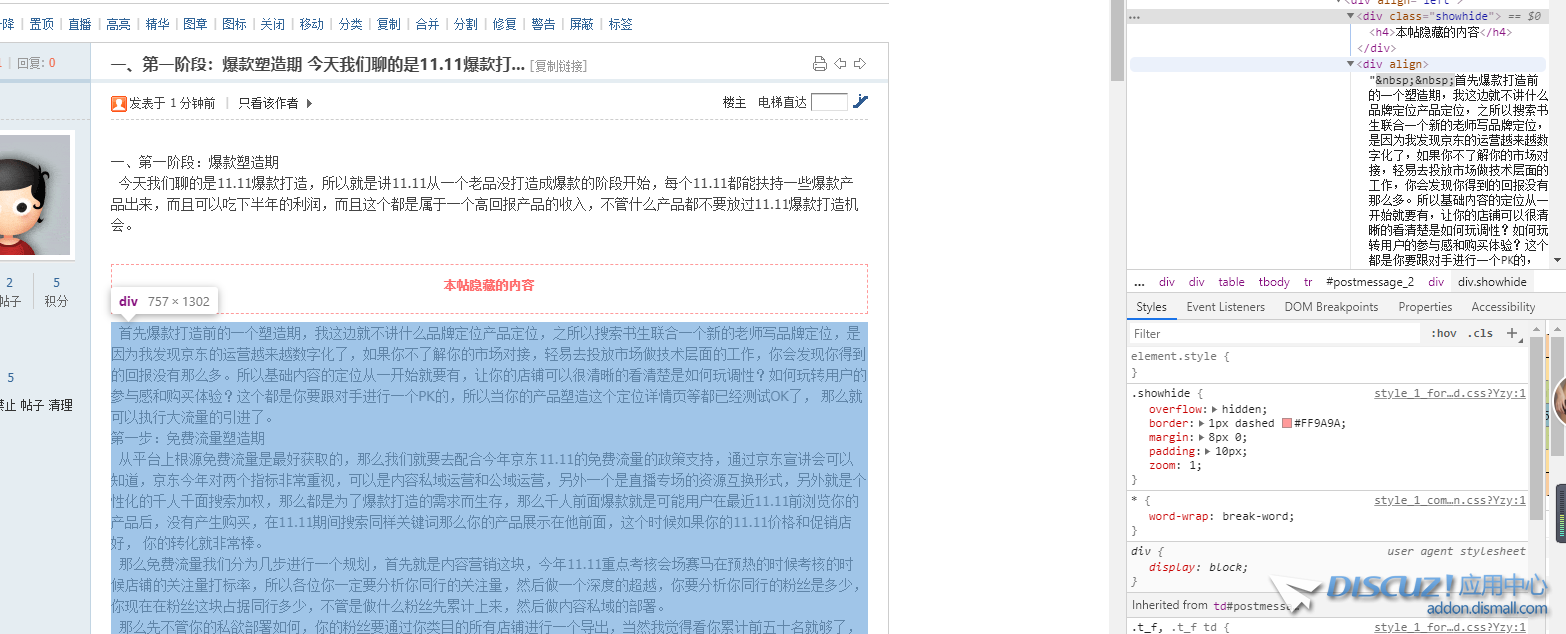Click the 本帖隐藏的内容 hidden content heading
The height and width of the screenshot is (634, 1566).
click(489, 285)
